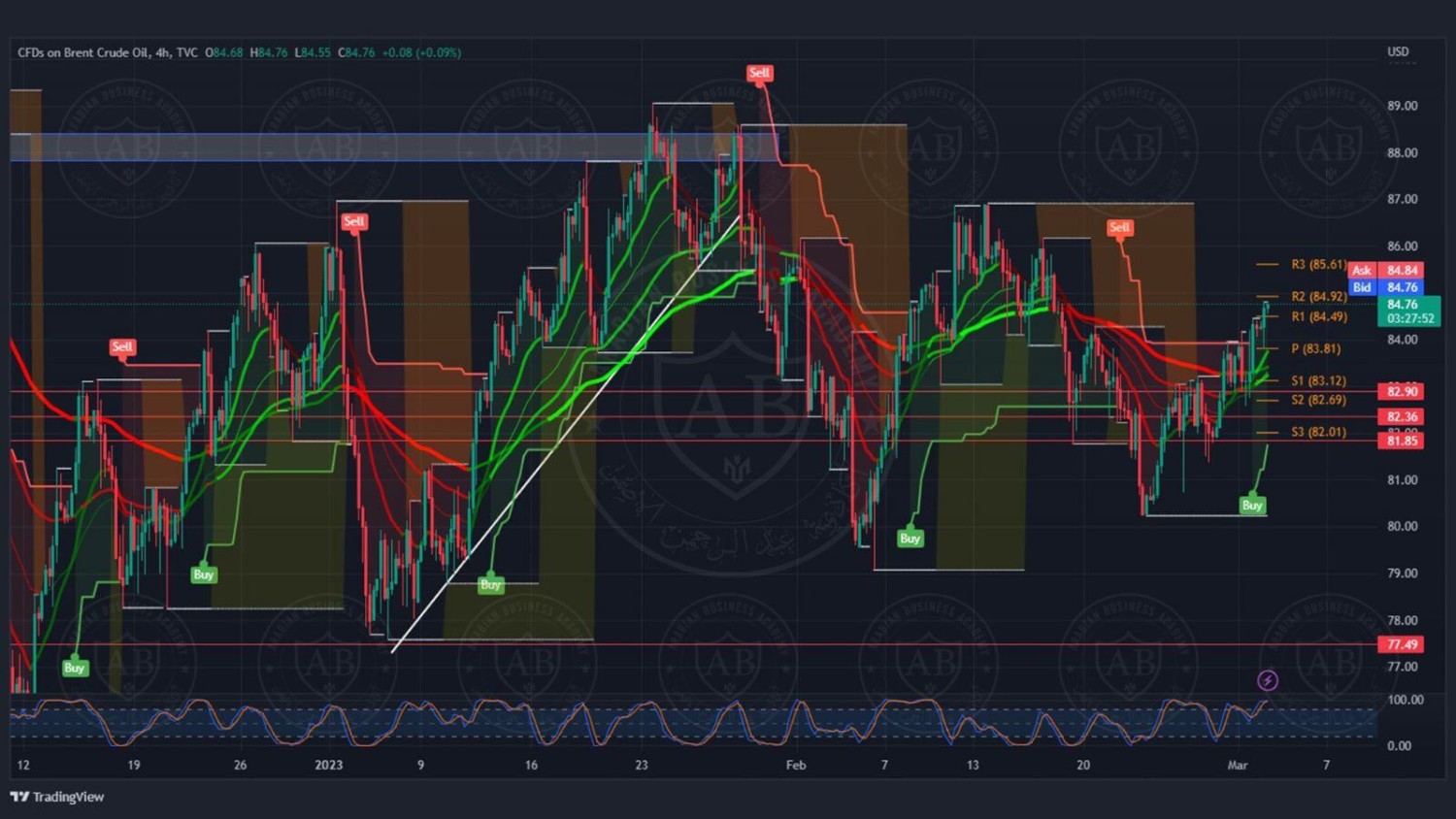
Task: Click the R3 (85.61) pivot label
Action: click(x=1318, y=264)
